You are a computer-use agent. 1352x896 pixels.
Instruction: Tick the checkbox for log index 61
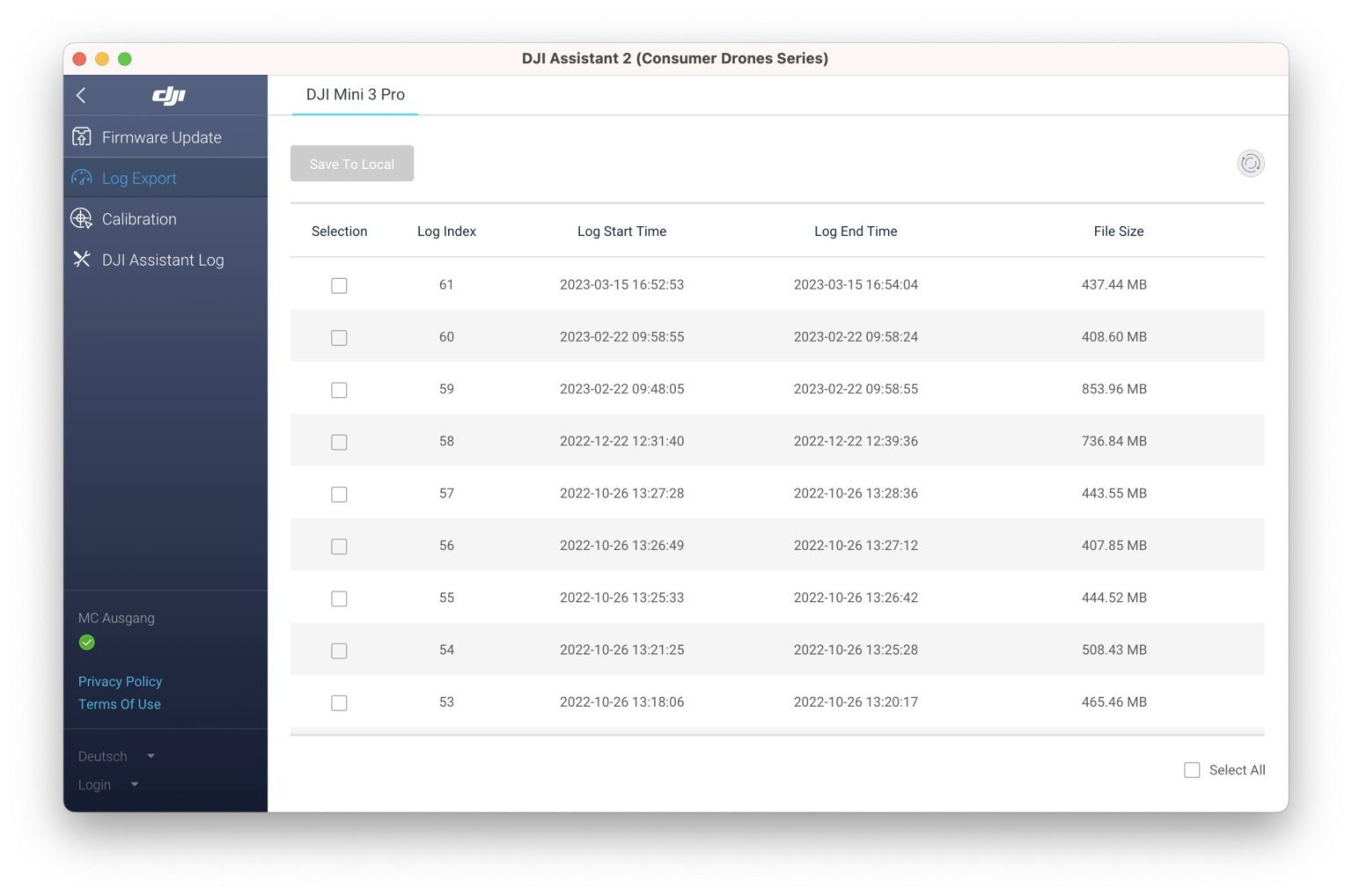pos(339,285)
